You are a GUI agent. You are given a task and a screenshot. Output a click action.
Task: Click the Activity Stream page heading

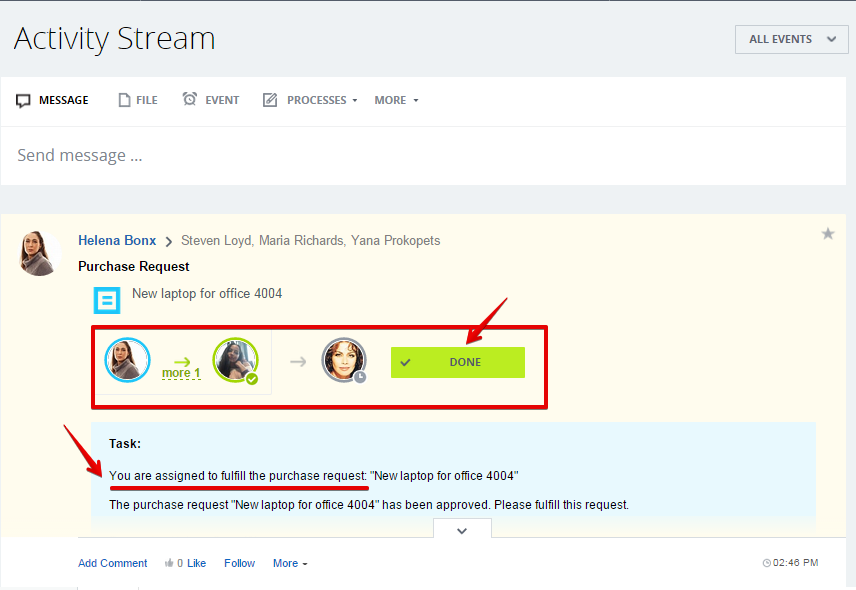click(115, 39)
